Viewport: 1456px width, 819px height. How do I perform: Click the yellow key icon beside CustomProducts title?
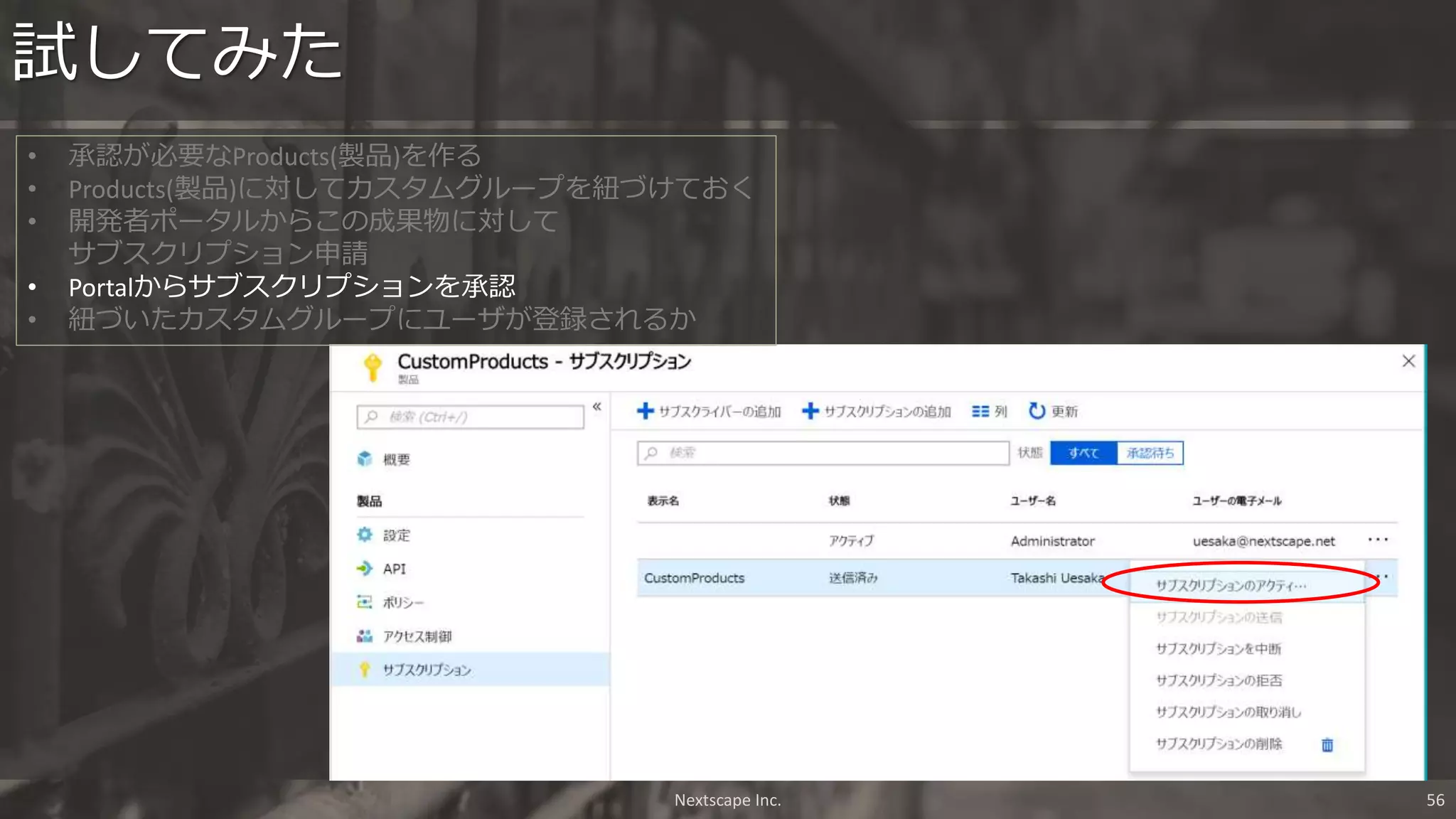click(x=373, y=367)
